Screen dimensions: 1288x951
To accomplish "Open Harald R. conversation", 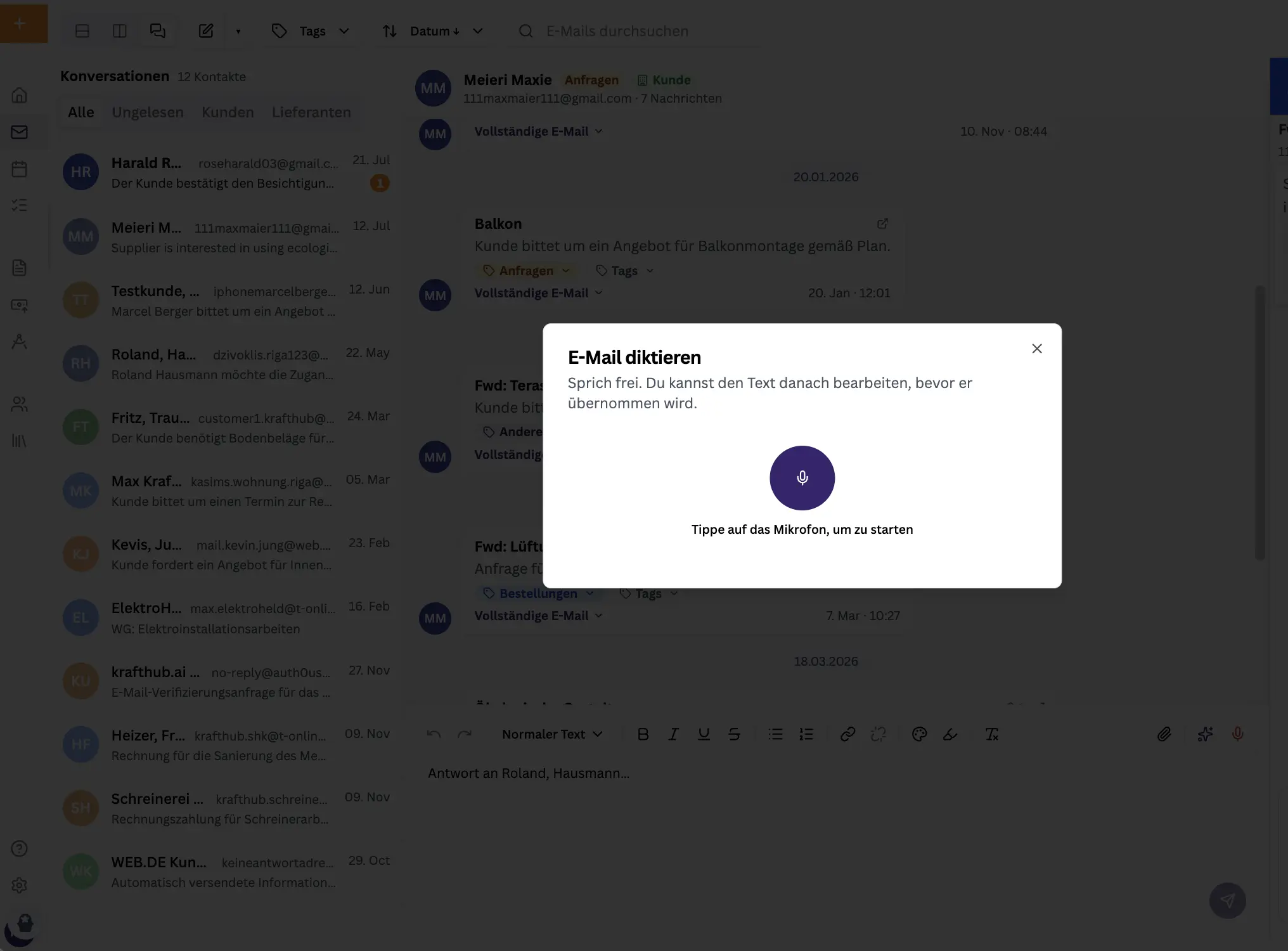I will click(x=226, y=172).
